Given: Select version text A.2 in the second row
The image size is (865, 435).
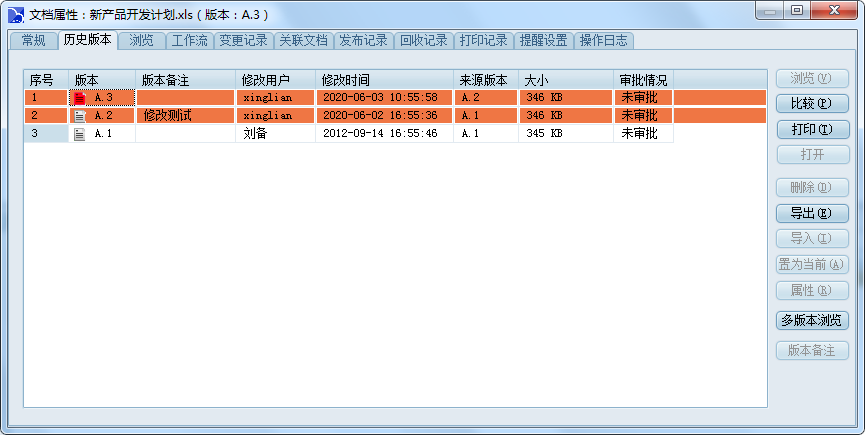Looking at the screenshot, I should click(x=104, y=115).
